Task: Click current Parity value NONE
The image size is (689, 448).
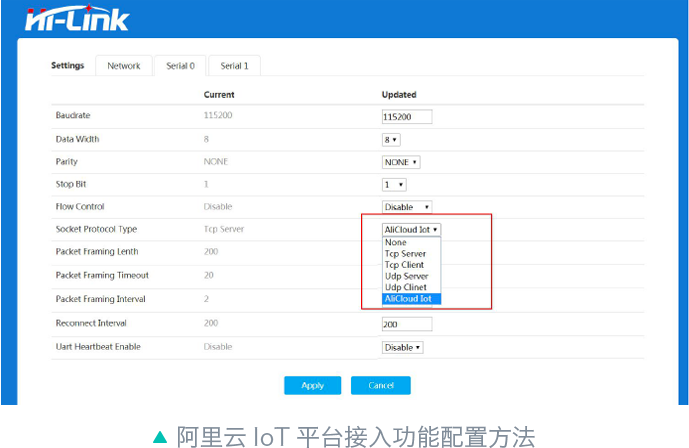Action: [x=215, y=161]
